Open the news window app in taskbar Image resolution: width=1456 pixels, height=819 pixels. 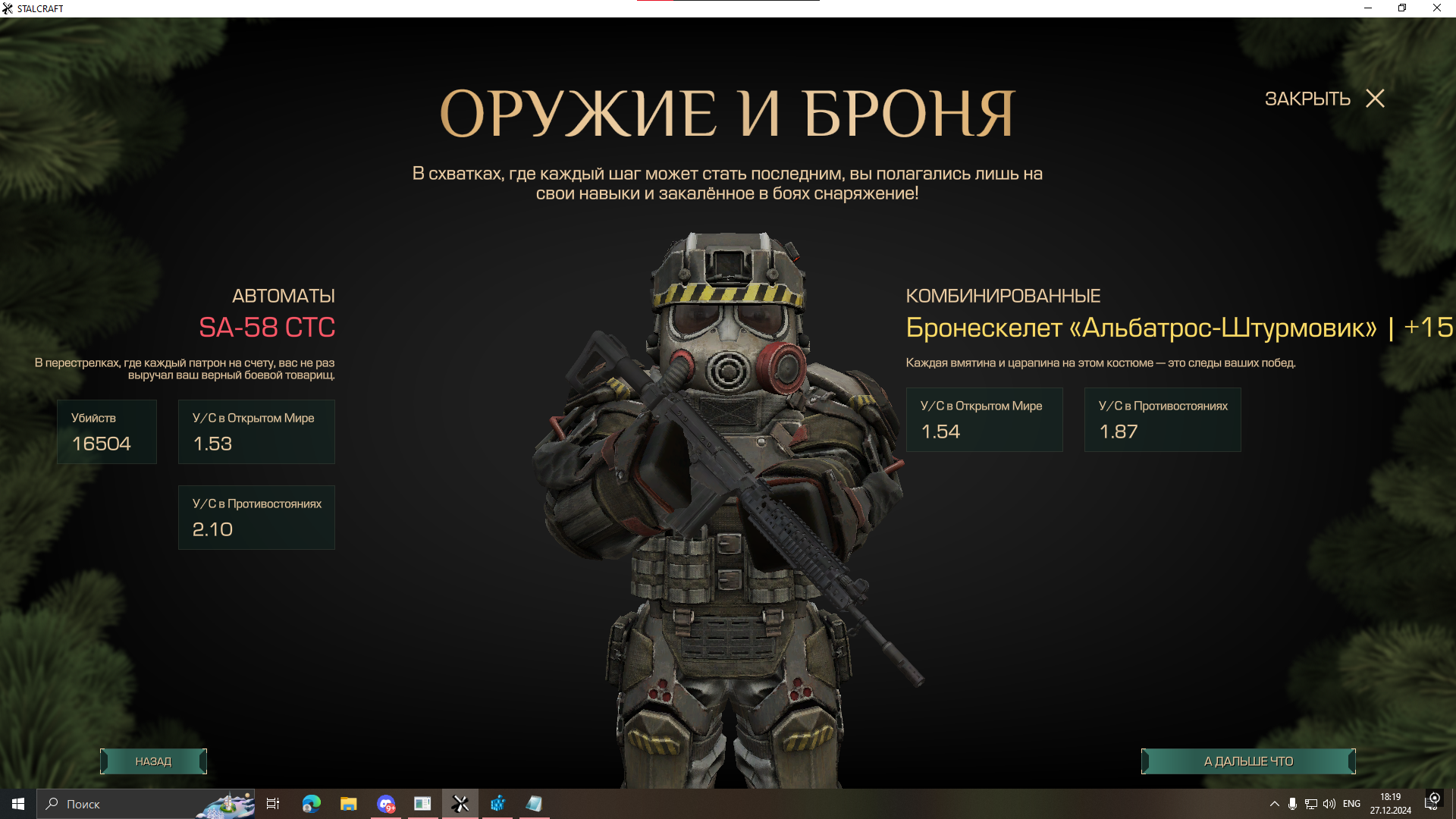pos(423,804)
